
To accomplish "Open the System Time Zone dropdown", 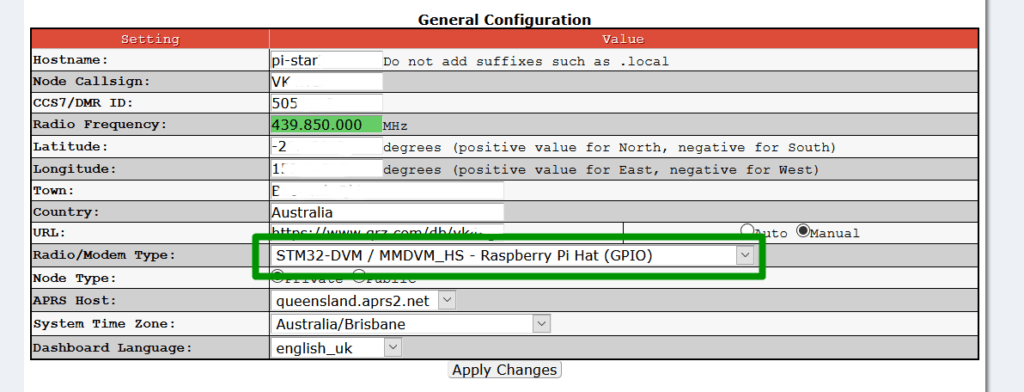I will 411,324.
